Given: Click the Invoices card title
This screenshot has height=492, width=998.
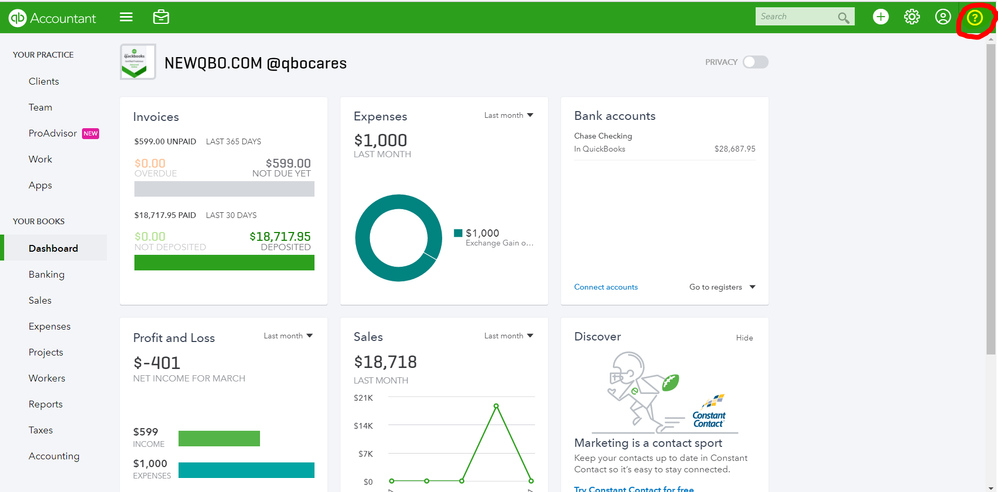Looking at the screenshot, I should (x=156, y=116).
